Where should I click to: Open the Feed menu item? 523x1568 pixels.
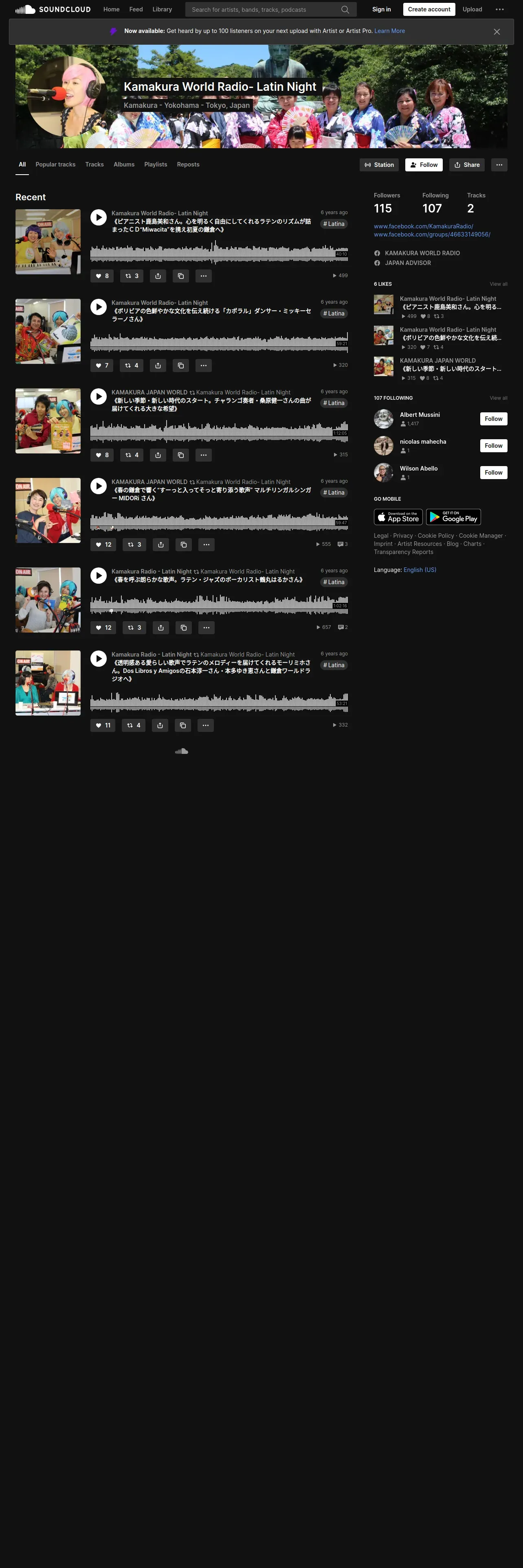(136, 9)
